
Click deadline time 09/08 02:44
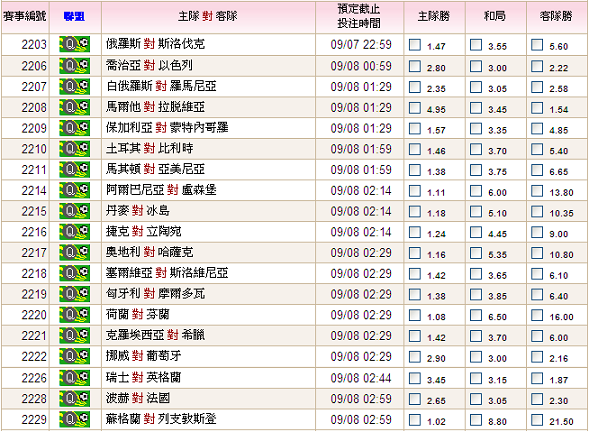[x=361, y=378]
